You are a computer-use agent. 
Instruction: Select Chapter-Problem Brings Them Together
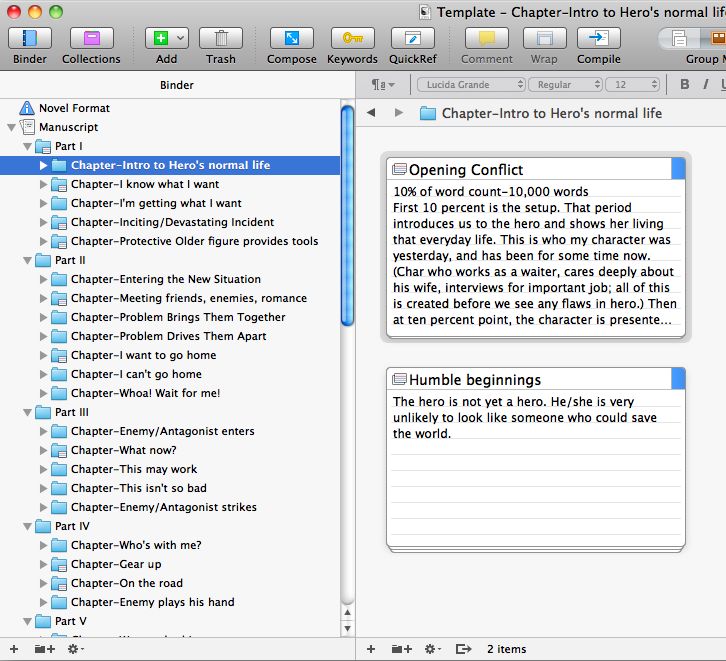[x=178, y=317]
